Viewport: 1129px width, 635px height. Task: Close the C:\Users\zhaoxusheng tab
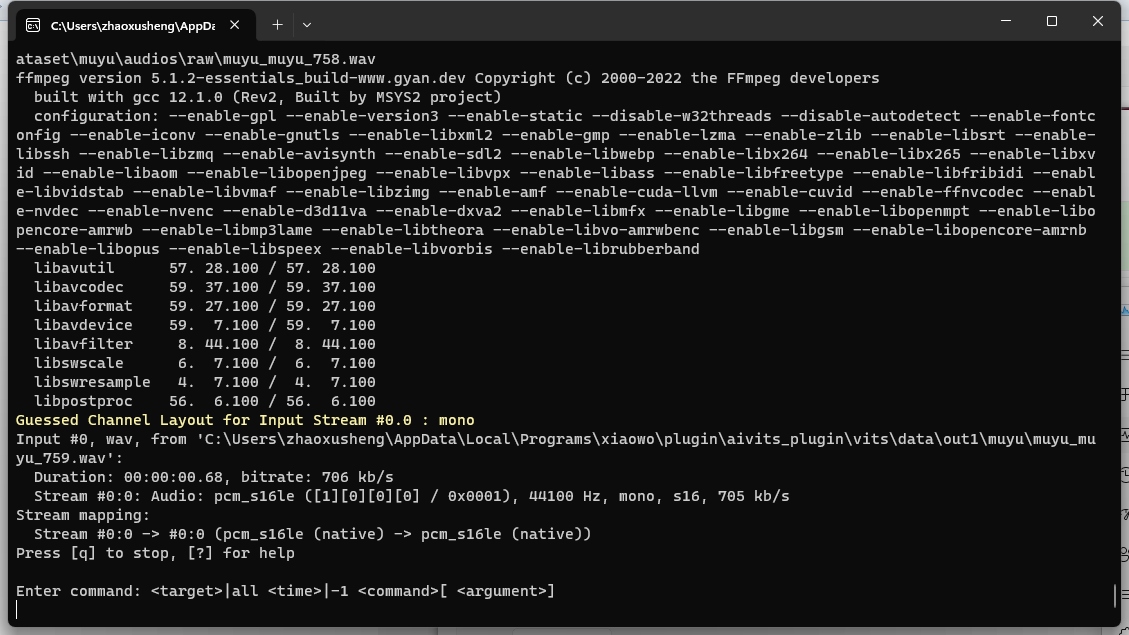(x=237, y=25)
